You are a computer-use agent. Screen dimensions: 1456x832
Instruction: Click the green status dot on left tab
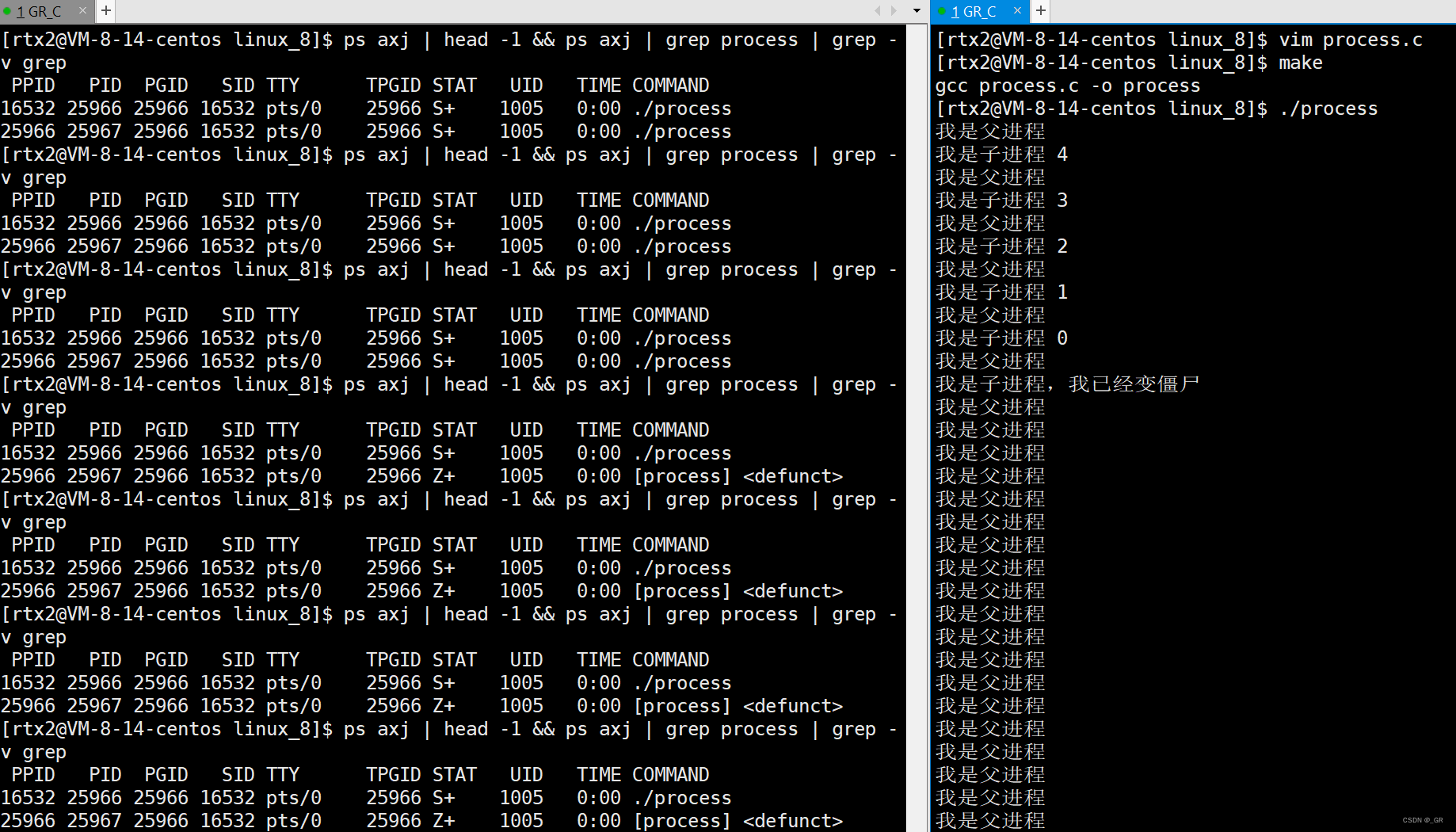pos(7,11)
